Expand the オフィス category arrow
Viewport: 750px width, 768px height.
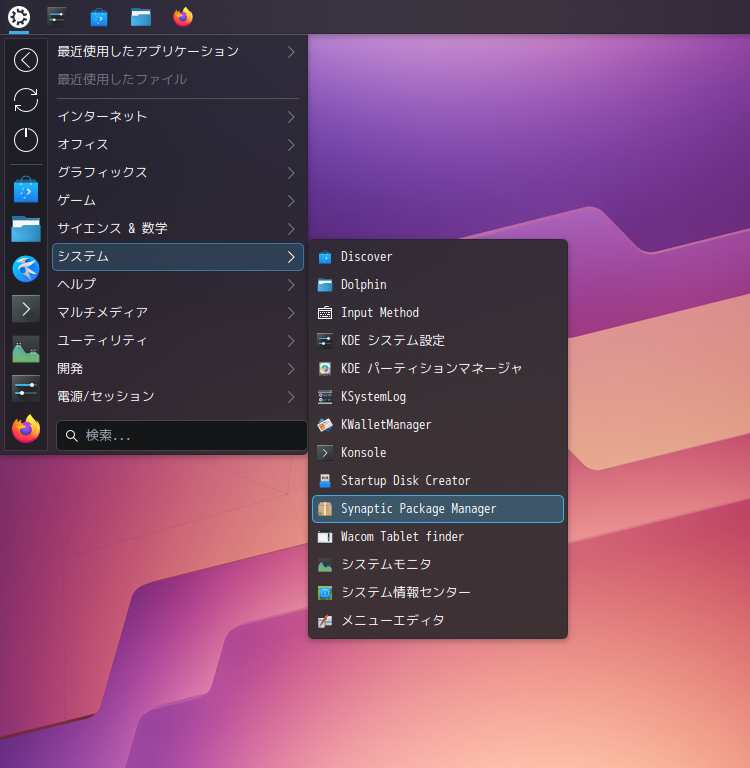tap(291, 145)
